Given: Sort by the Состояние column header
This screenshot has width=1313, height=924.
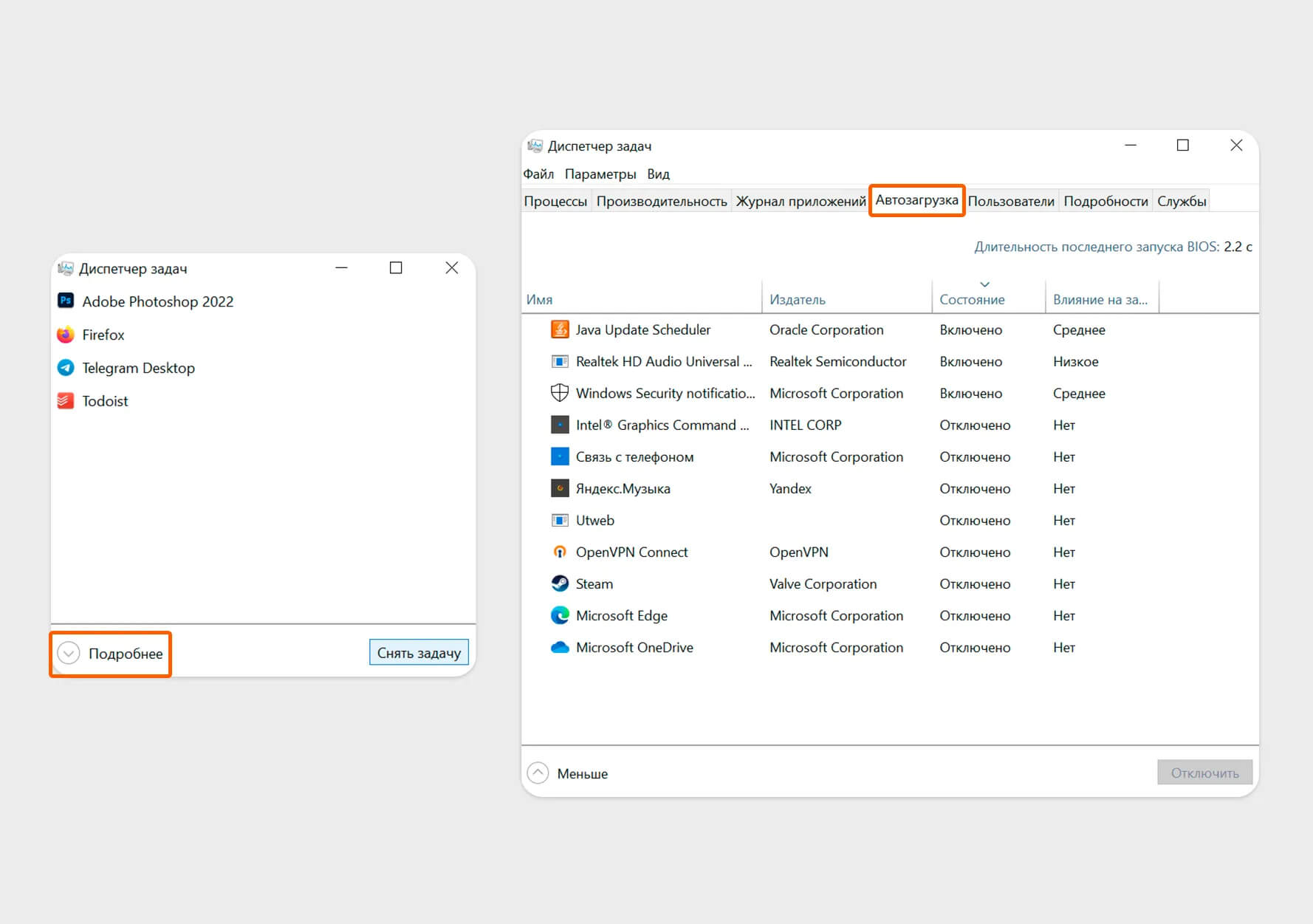Looking at the screenshot, I should (972, 299).
